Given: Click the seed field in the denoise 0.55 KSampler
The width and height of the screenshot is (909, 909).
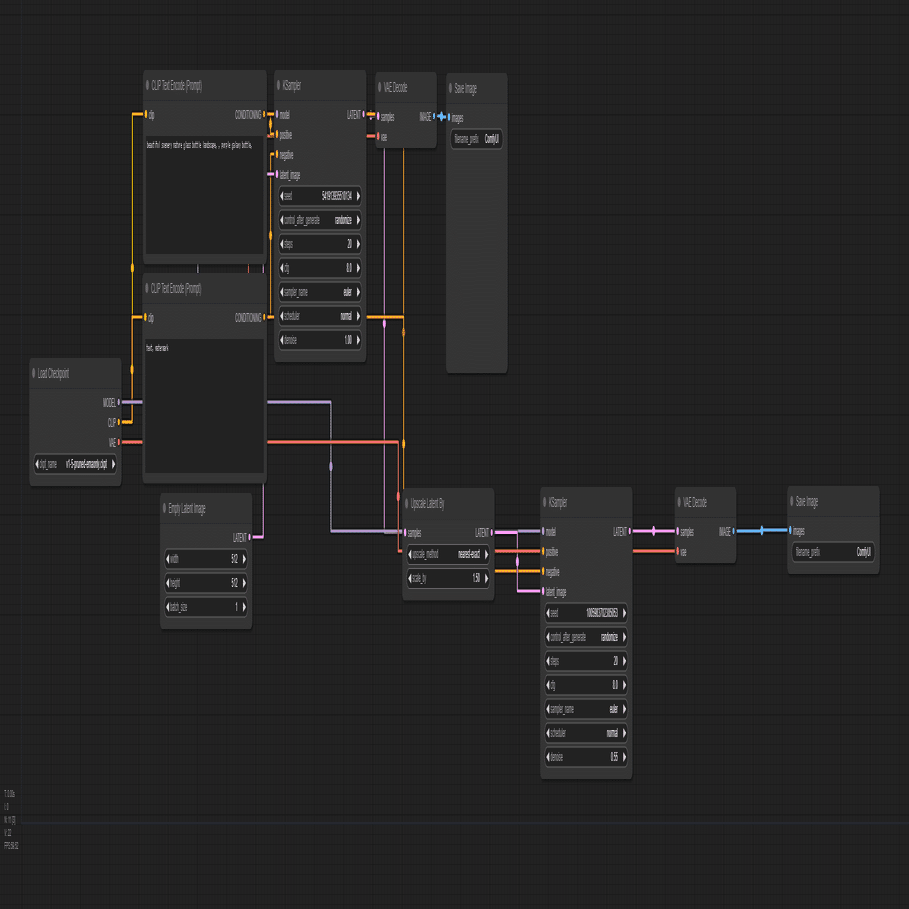Looking at the screenshot, I should pos(586,613).
